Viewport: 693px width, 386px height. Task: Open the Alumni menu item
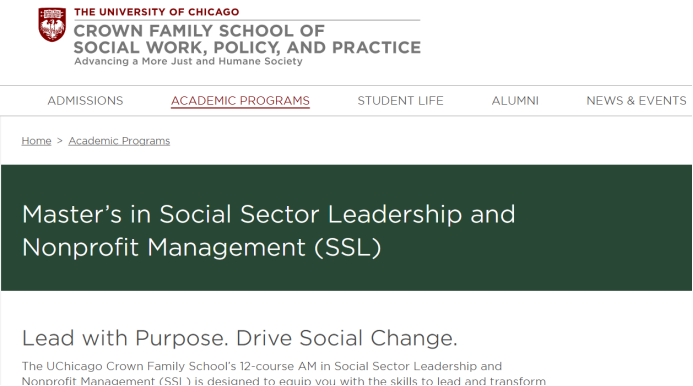515,101
